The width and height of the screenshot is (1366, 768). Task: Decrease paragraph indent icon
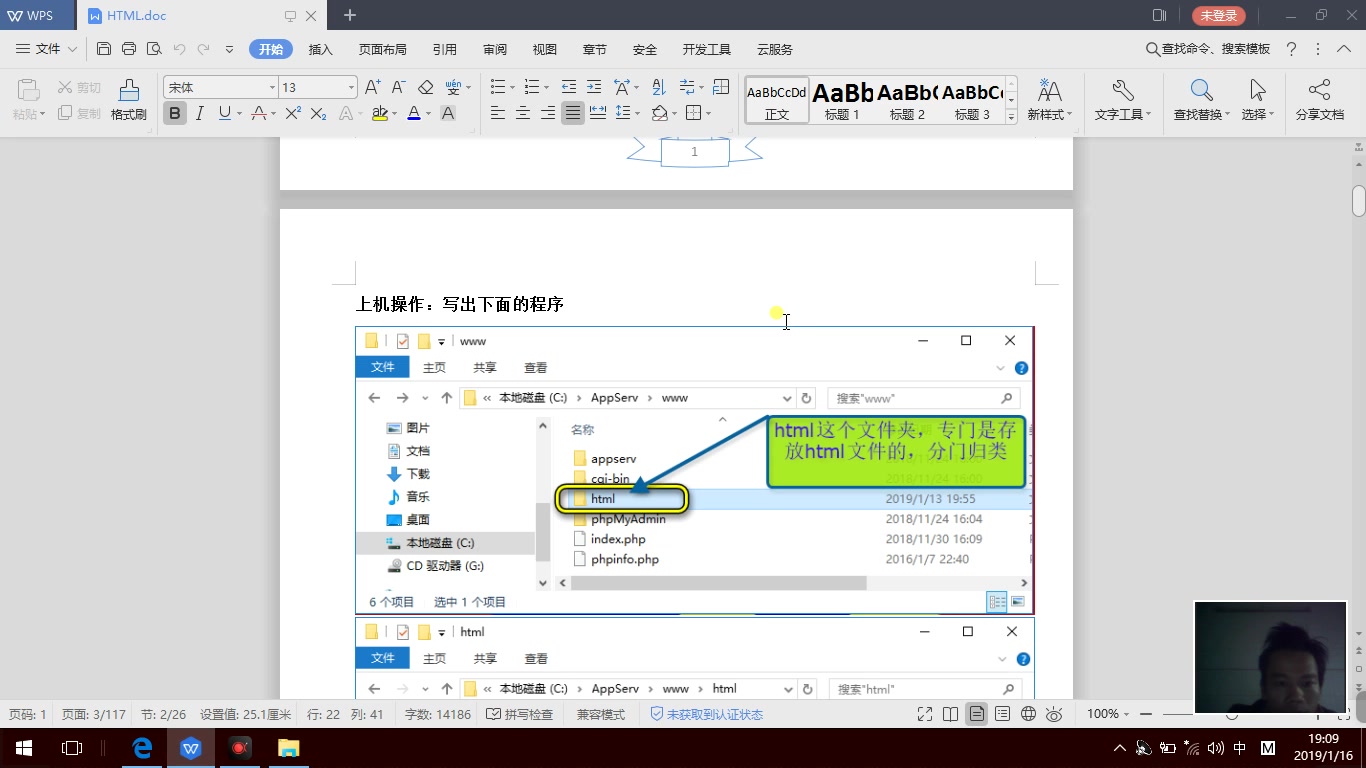click(x=569, y=87)
